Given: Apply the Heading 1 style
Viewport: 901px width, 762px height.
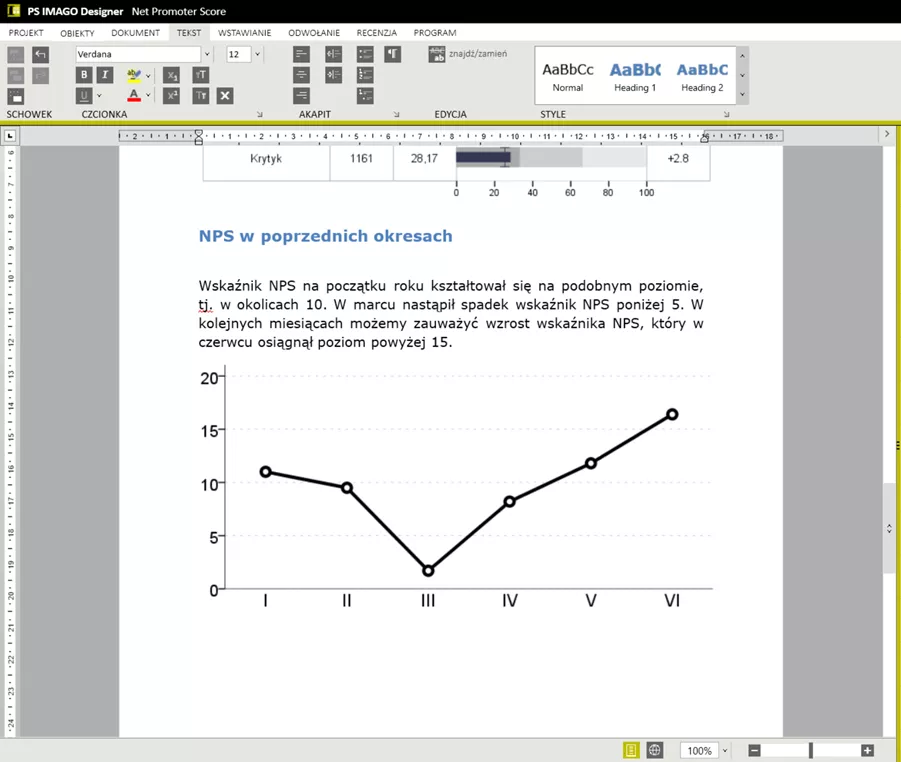Looking at the screenshot, I should 635,75.
